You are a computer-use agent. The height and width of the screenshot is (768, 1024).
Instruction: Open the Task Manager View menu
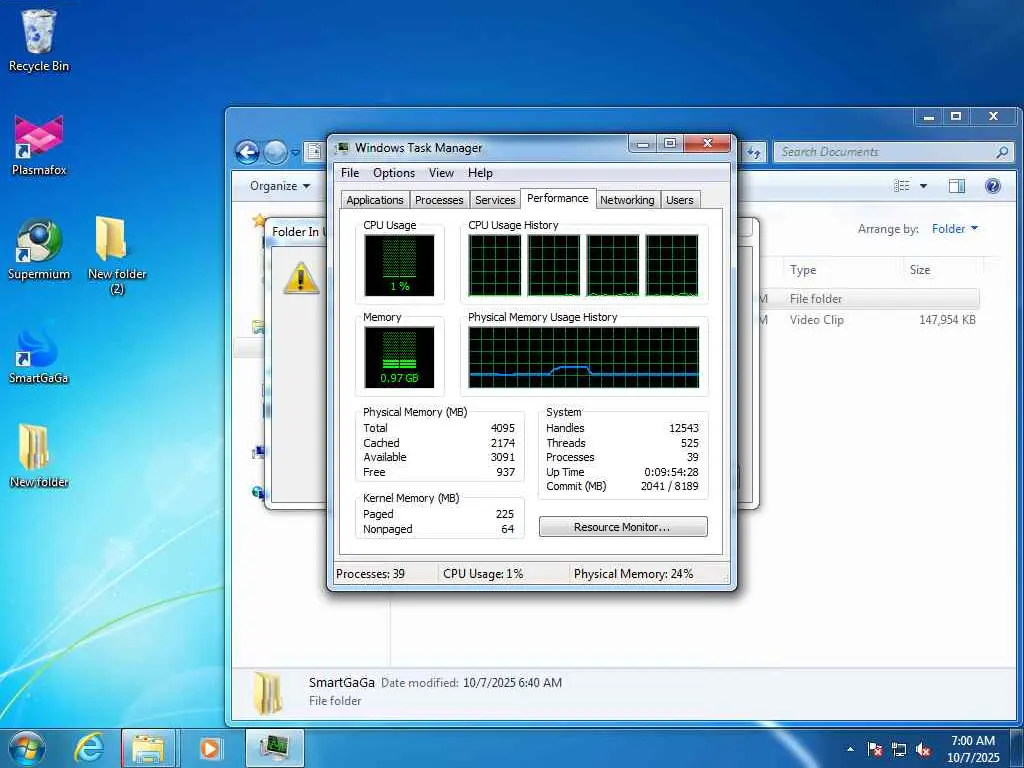pos(441,173)
